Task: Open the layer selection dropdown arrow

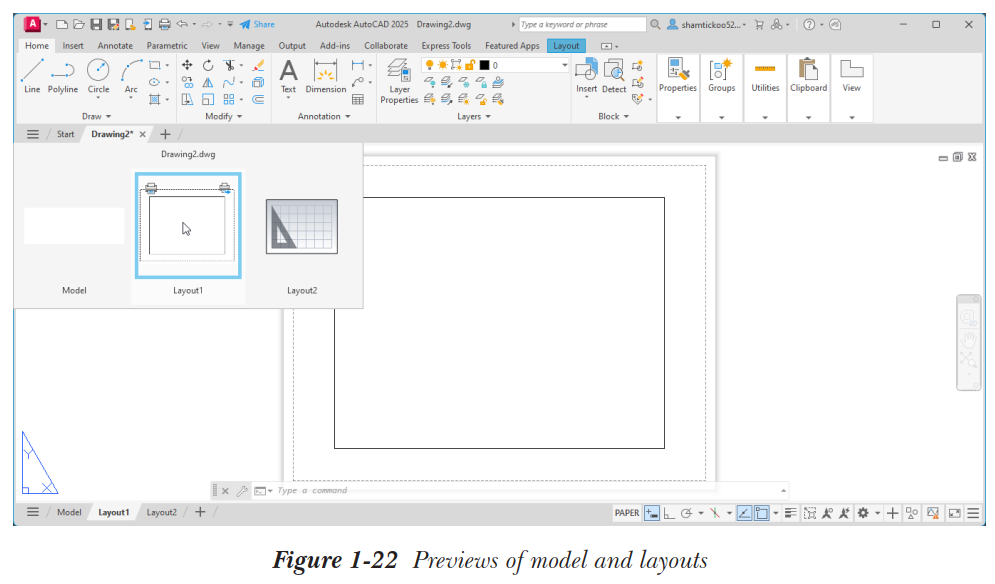Action: point(564,65)
